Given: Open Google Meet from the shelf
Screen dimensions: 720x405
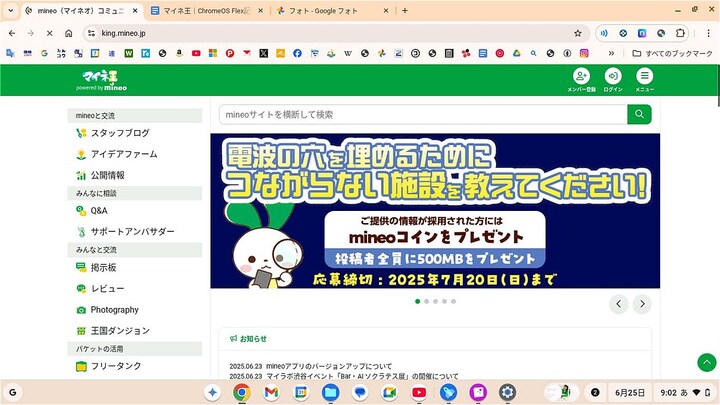Looking at the screenshot, I should [x=389, y=393].
